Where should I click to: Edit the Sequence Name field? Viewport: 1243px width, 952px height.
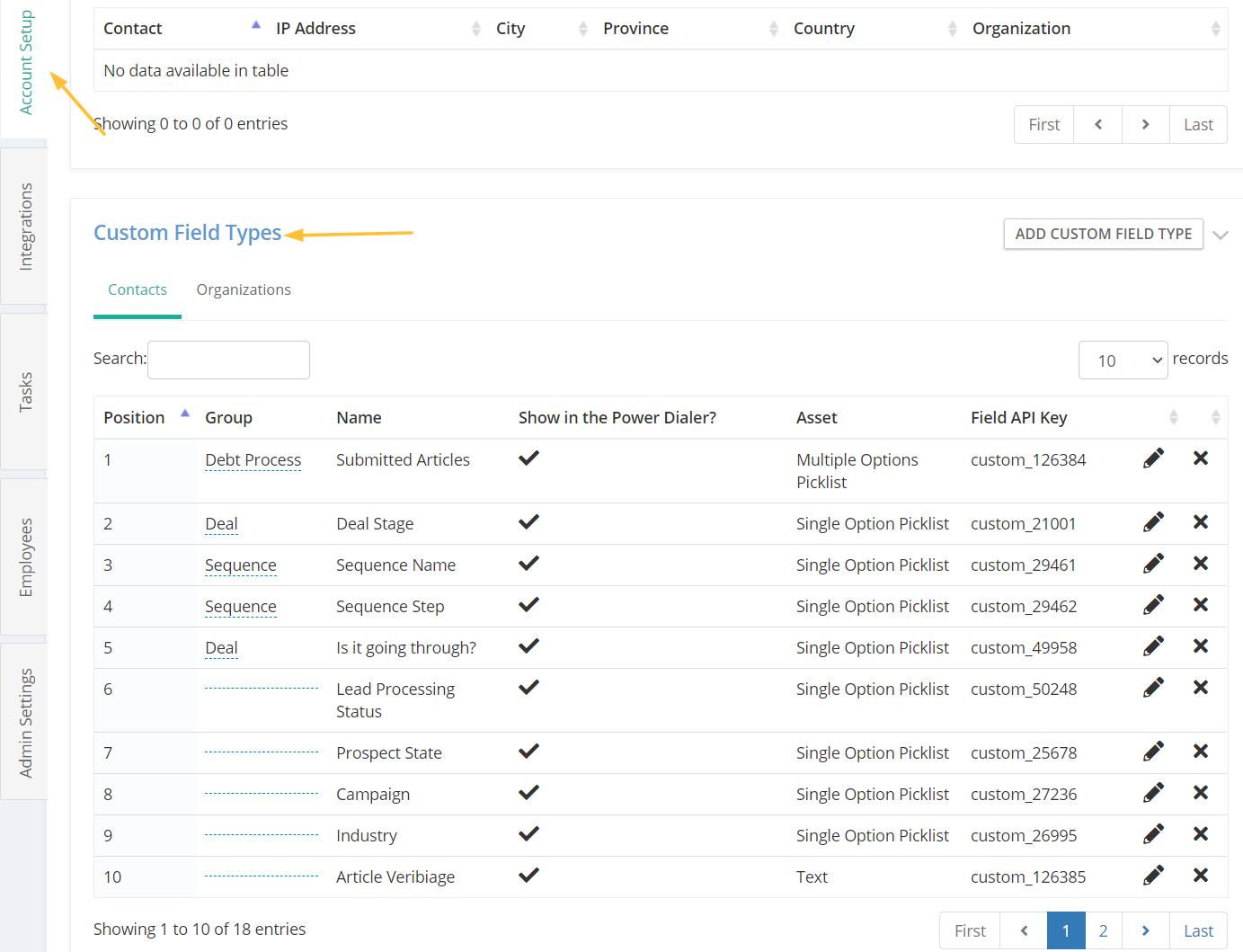coord(1153,564)
